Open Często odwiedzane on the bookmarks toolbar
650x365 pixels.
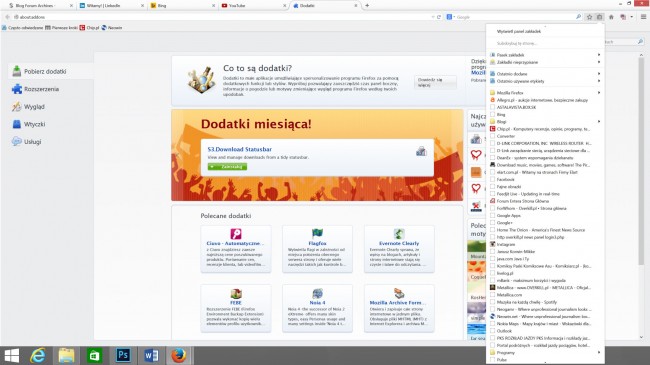pos(22,28)
